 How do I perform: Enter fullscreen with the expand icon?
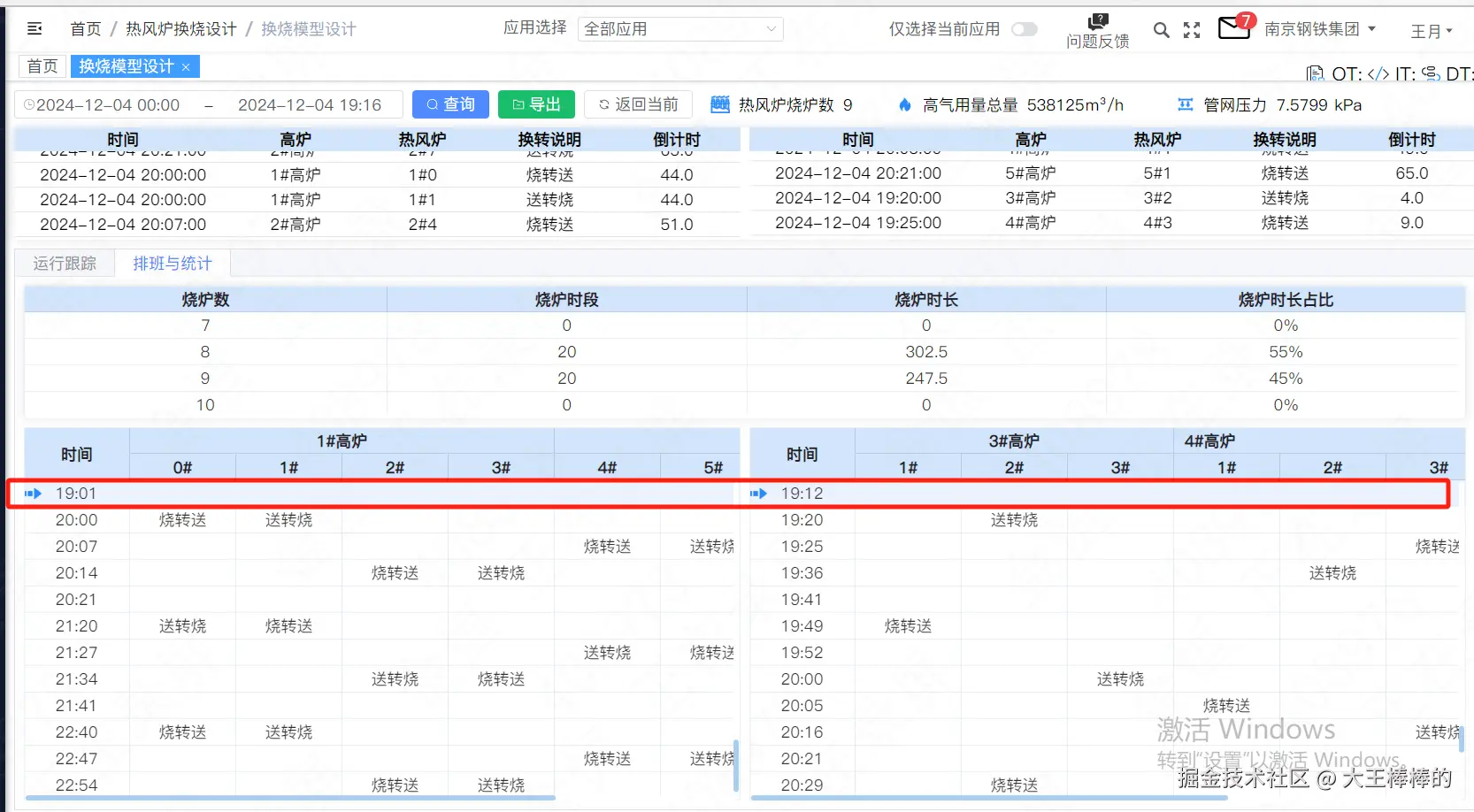pyautogui.click(x=1192, y=30)
